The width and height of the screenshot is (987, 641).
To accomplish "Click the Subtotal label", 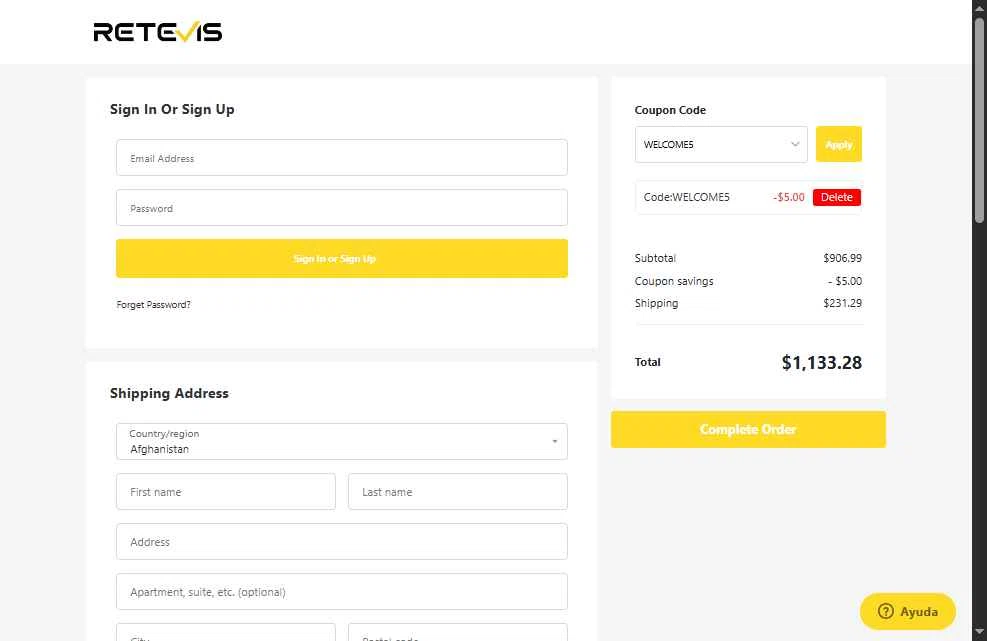I will (x=655, y=258).
